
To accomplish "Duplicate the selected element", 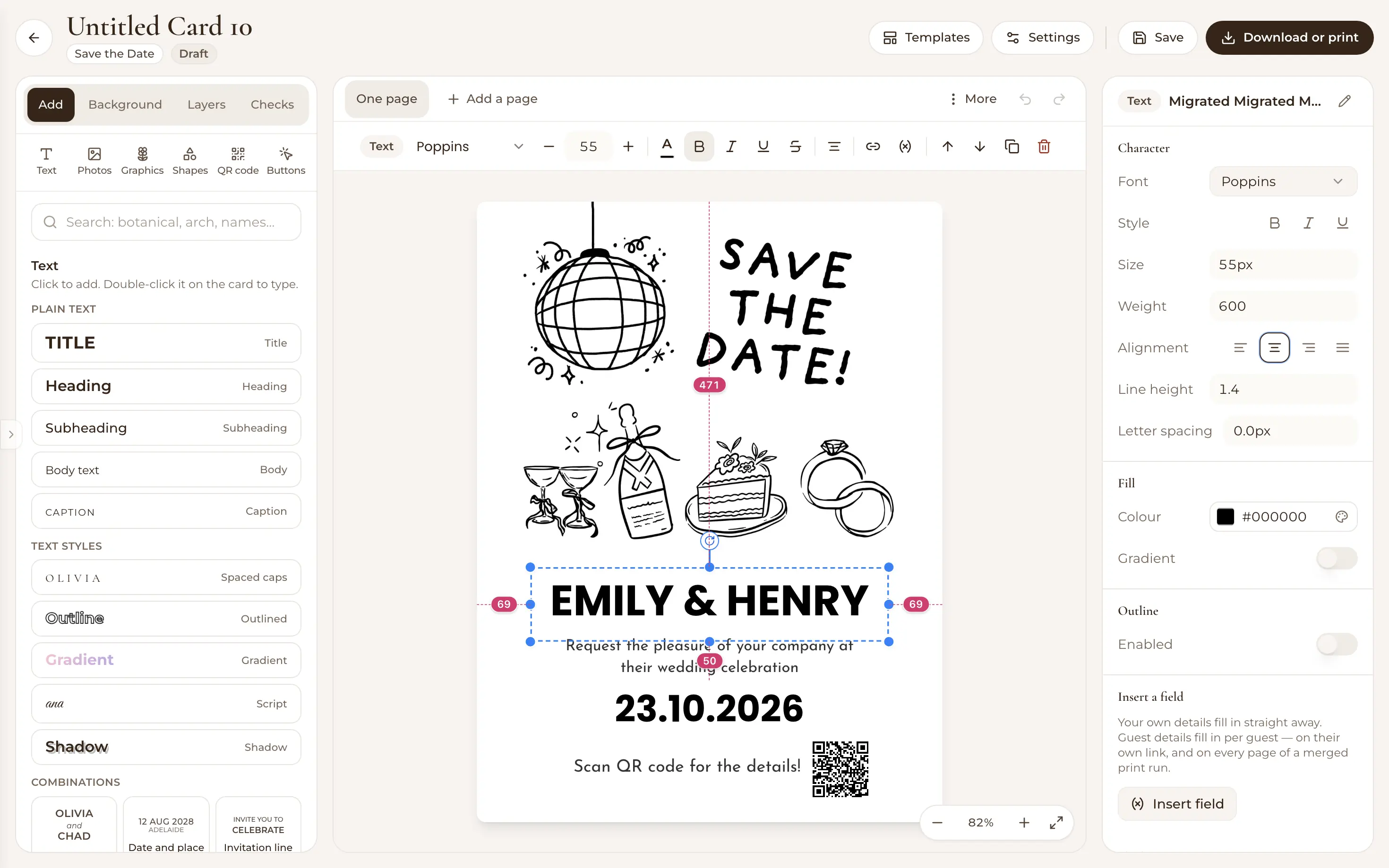I will point(1012,147).
